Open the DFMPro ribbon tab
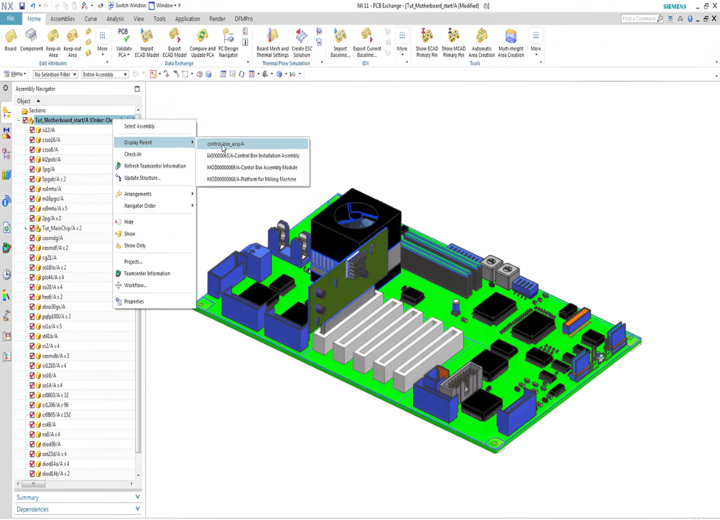 coord(243,19)
